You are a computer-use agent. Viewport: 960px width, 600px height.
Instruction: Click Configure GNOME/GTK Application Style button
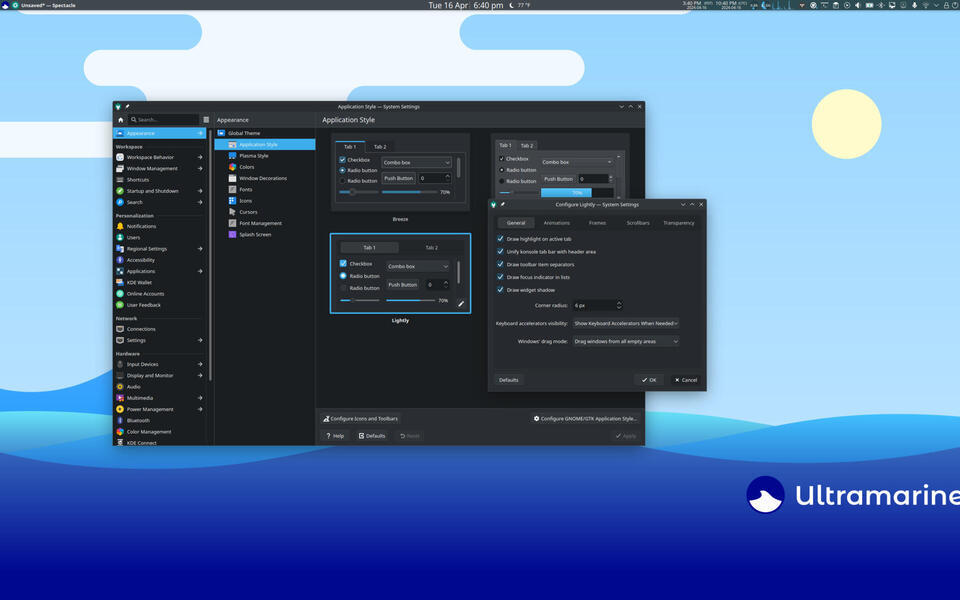tap(585, 419)
